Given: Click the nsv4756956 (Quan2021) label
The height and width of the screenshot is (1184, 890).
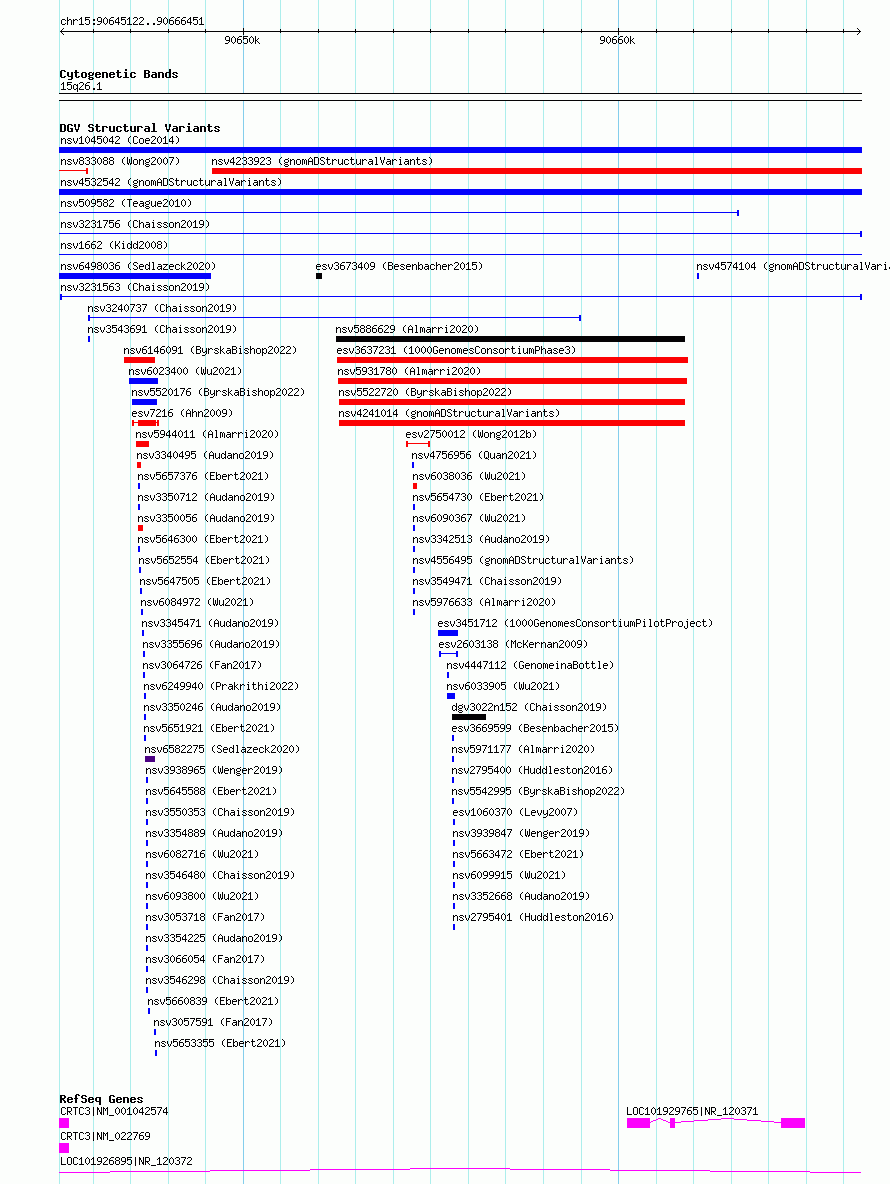Looking at the screenshot, I should click(x=474, y=456).
